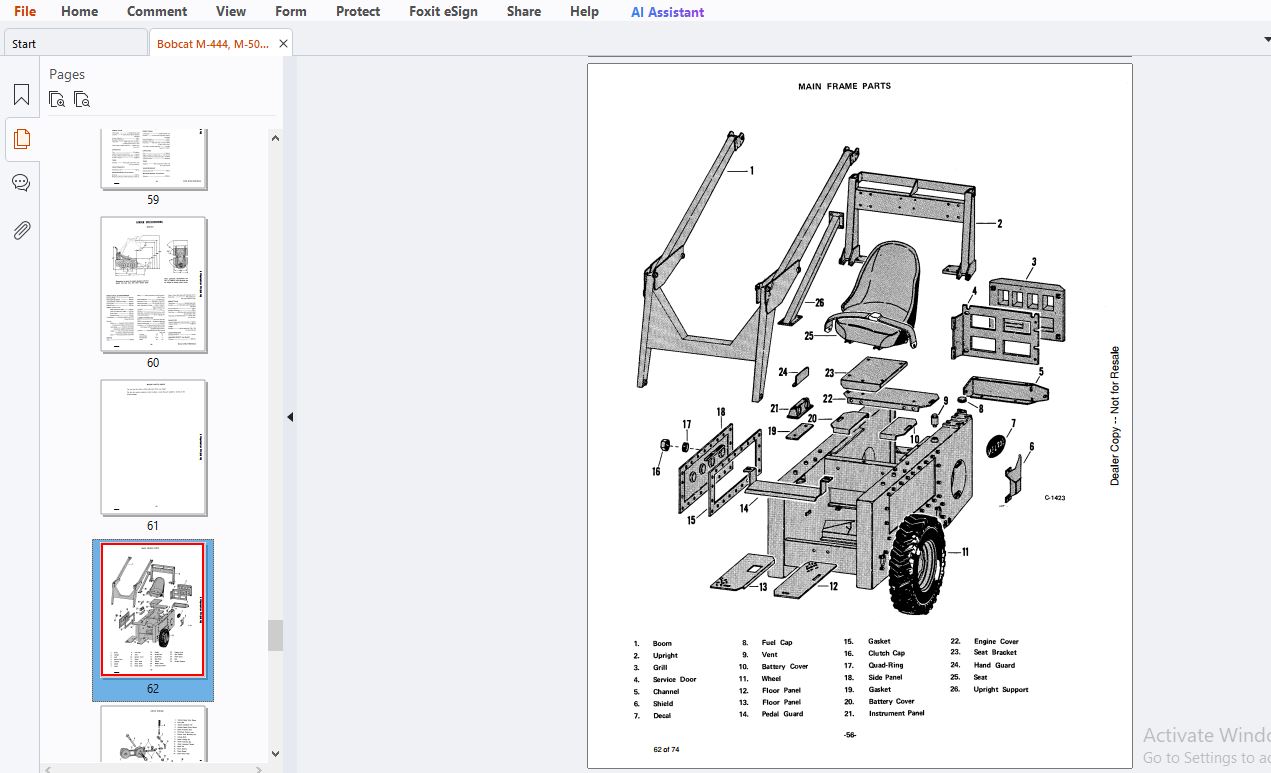Click the C-1423 figure code
Image resolution: width=1271 pixels, height=773 pixels.
pyautogui.click(x=1055, y=497)
